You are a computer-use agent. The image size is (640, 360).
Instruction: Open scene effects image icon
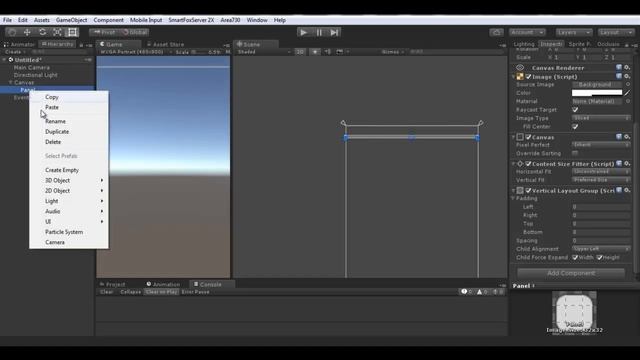pyautogui.click(x=340, y=52)
